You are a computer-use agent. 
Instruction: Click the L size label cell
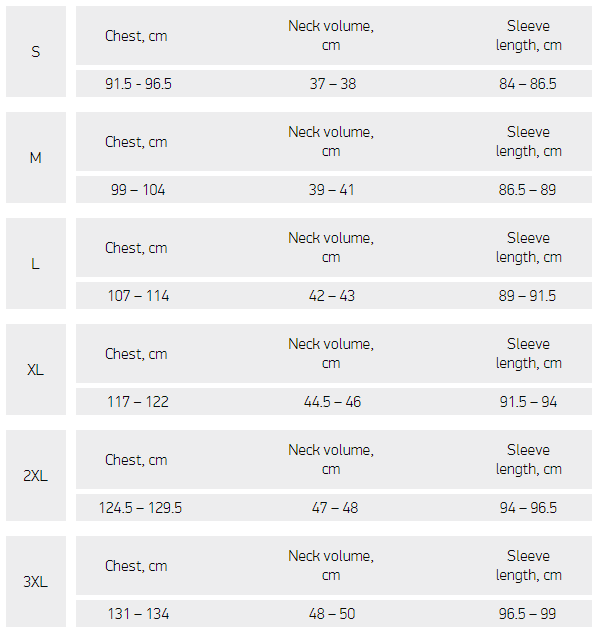coord(36,263)
